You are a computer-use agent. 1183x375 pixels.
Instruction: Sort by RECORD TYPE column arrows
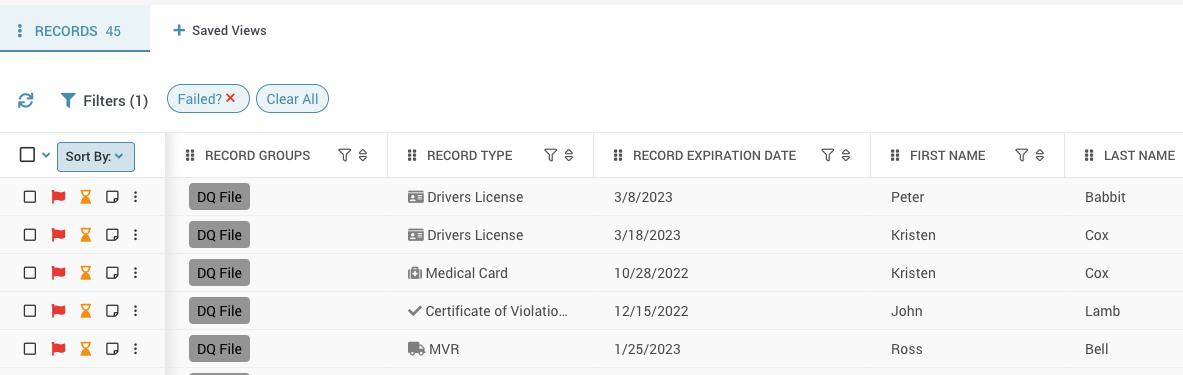(x=569, y=155)
